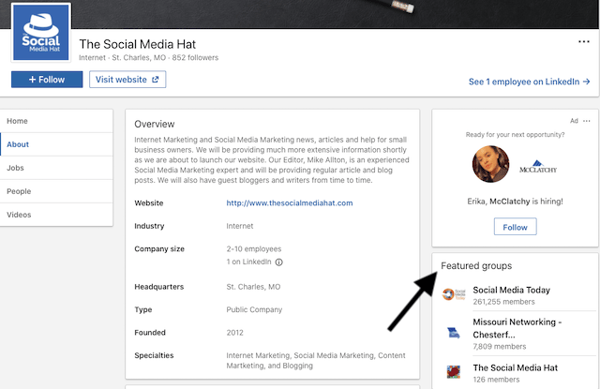The width and height of the screenshot is (600, 389).
Task: Click the info icon next to 1 on LinkedIn
Action: [279, 262]
